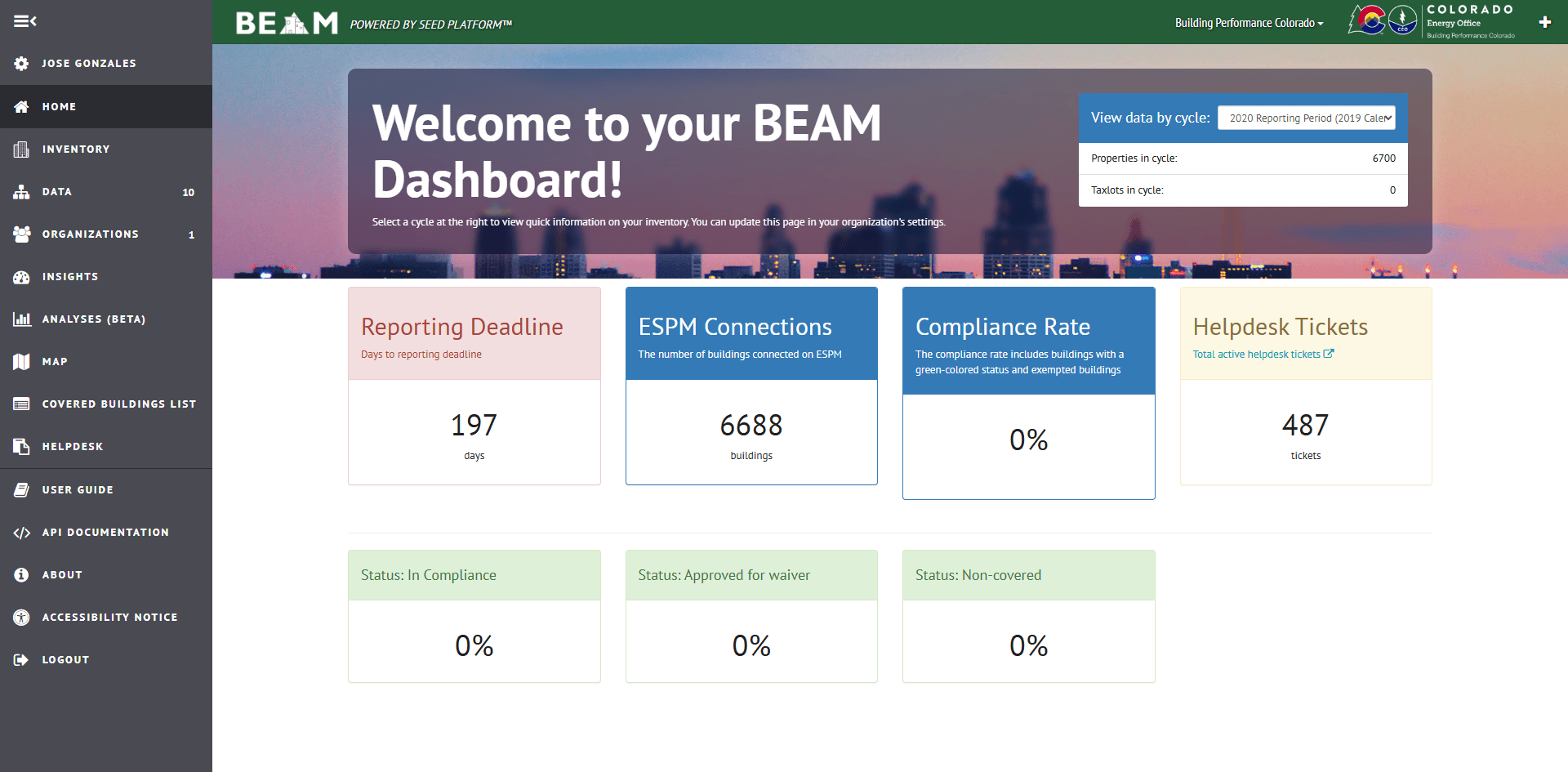Click the Status: Approved for waiver header
The width and height of the screenshot is (1568, 772).
click(x=751, y=575)
